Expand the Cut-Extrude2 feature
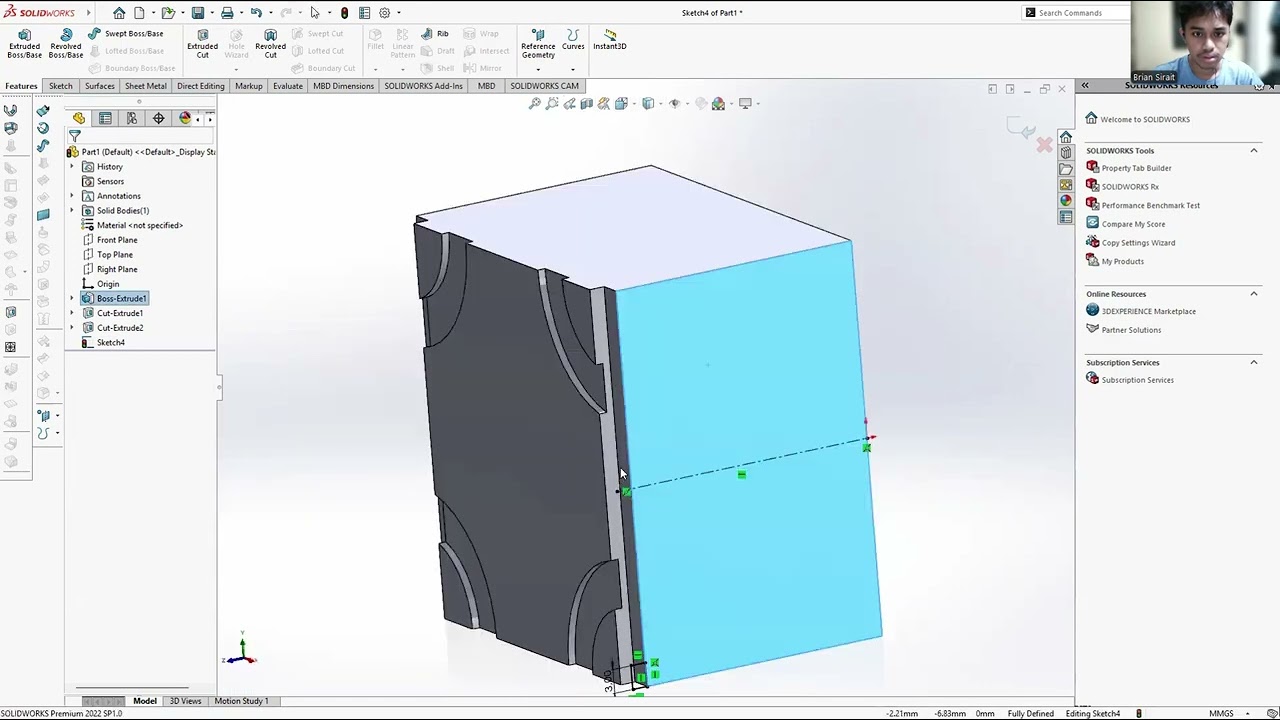This screenshot has width=1280, height=720. [72, 328]
